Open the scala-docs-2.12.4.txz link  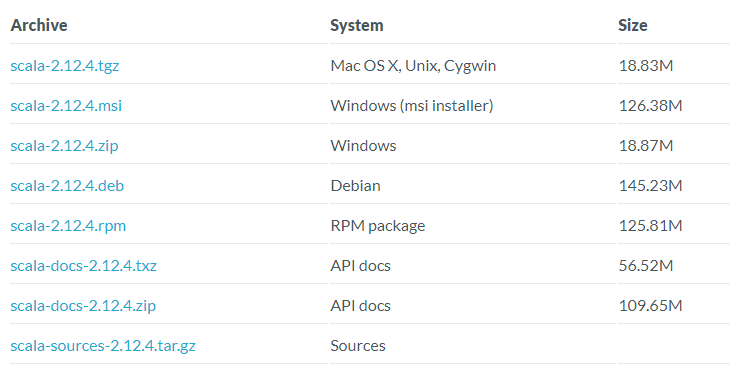84,266
